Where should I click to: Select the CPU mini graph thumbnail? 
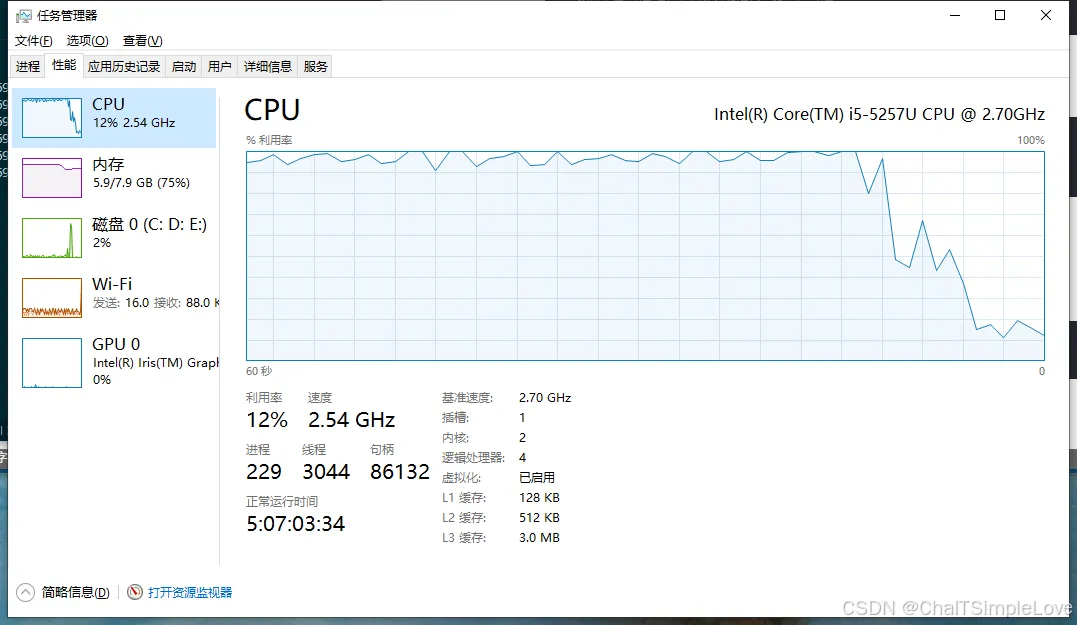click(x=51, y=118)
